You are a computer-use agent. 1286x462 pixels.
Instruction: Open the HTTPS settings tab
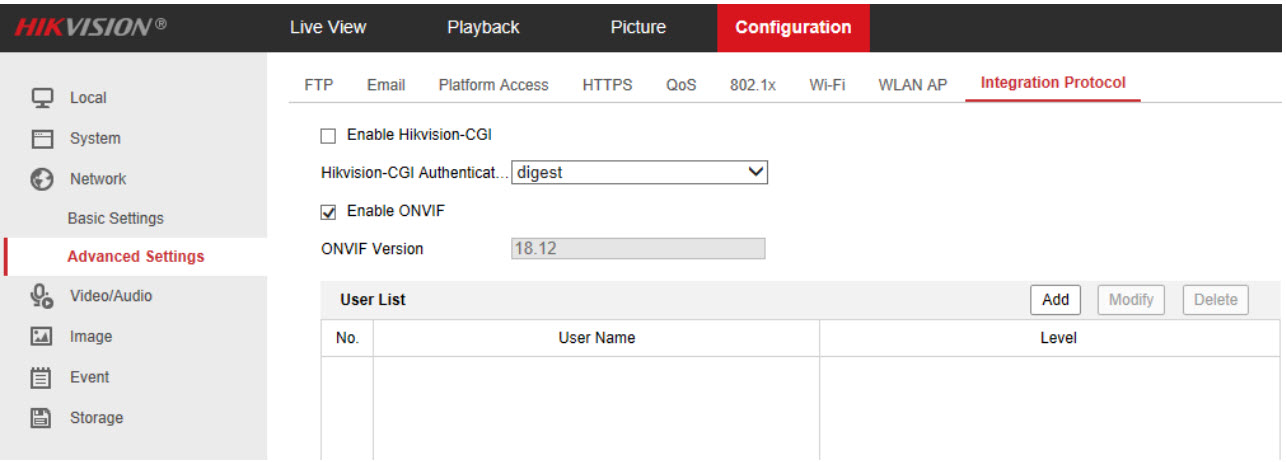coord(607,85)
